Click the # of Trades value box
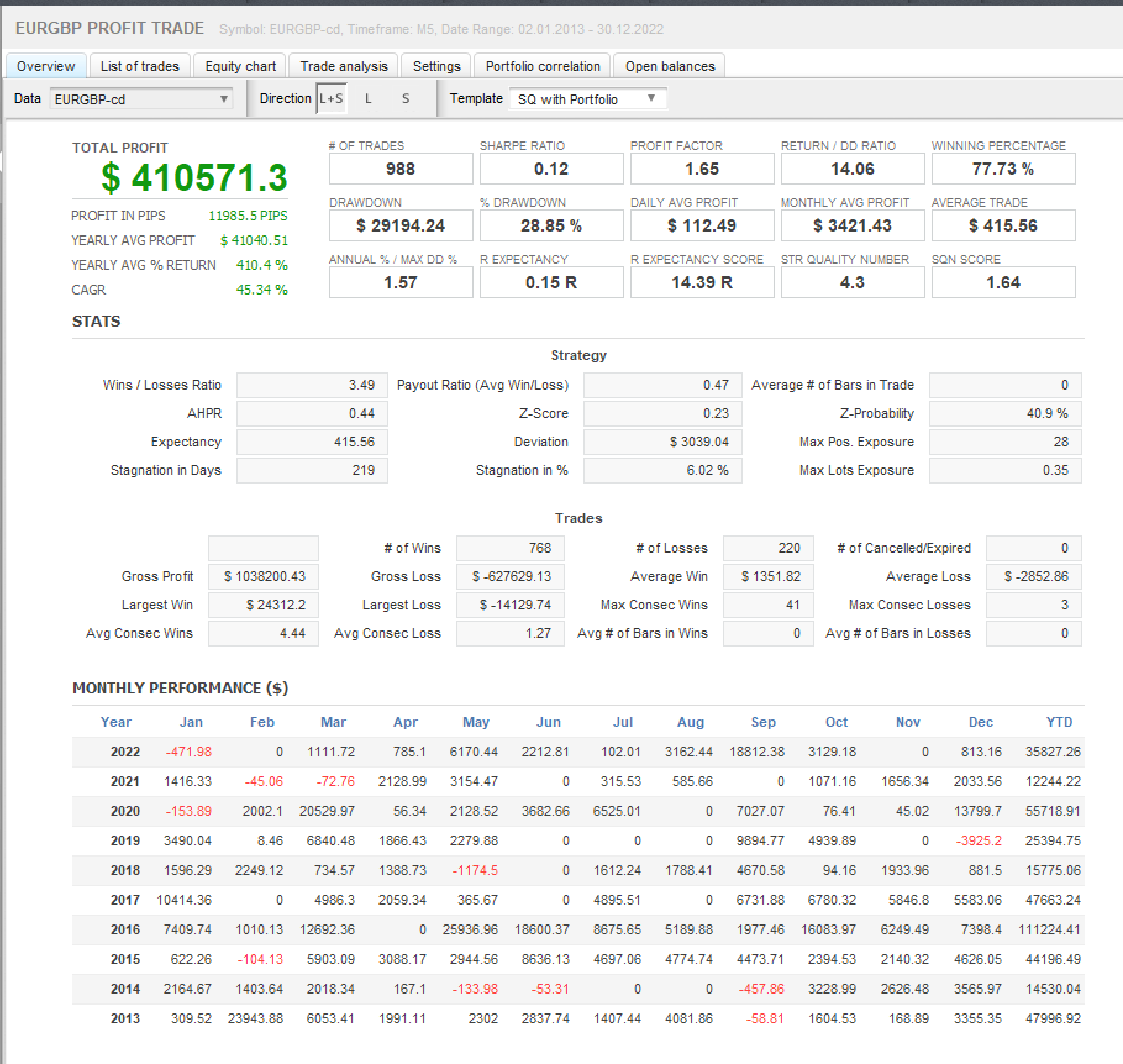The width and height of the screenshot is (1123, 1064). tap(401, 169)
